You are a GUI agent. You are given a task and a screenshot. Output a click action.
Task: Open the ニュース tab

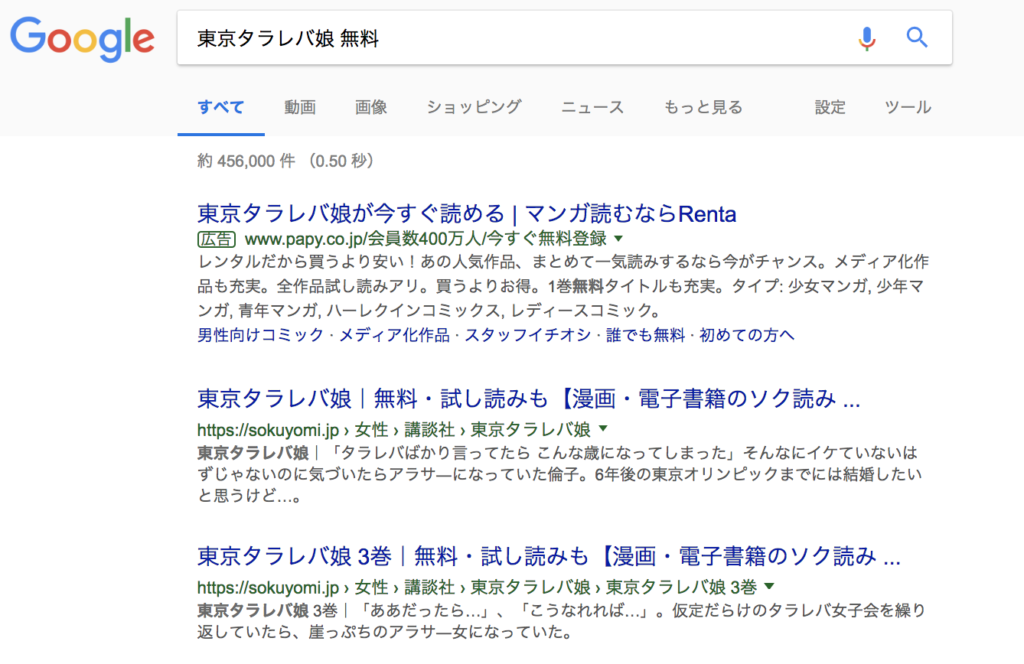point(592,107)
